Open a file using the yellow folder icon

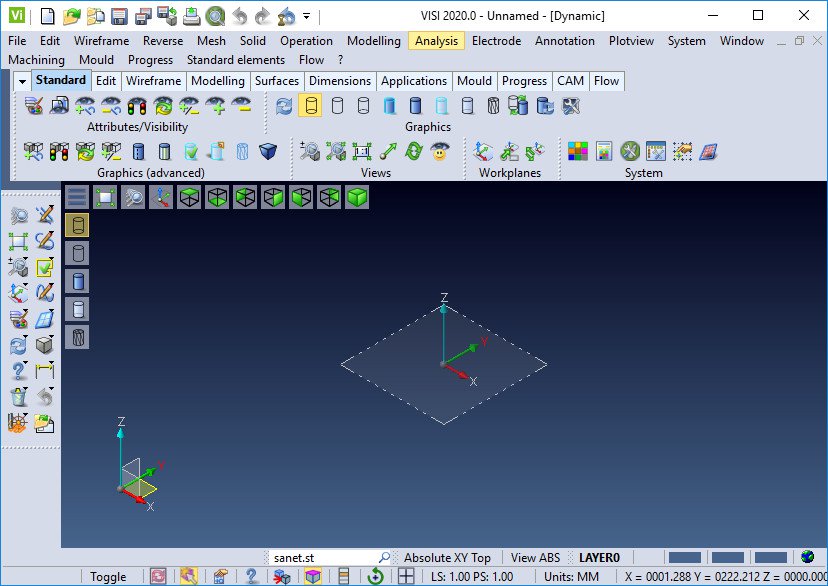point(71,16)
